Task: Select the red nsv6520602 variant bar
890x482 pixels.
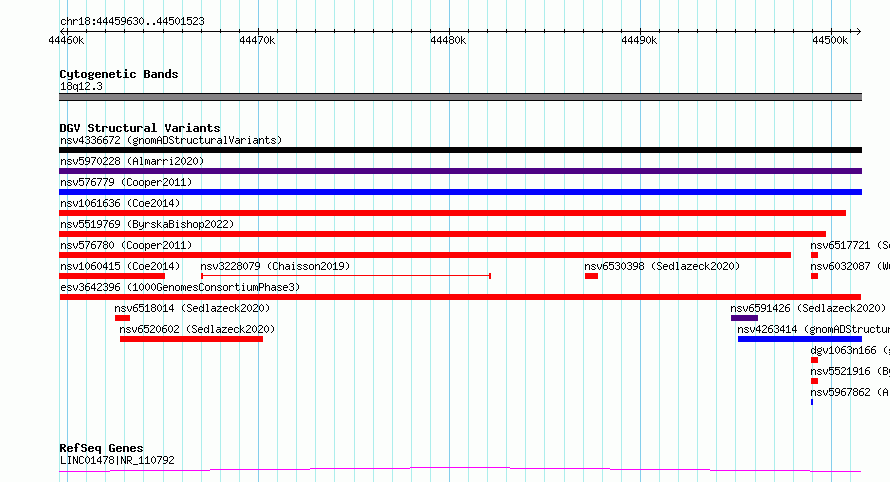Action: (191, 339)
